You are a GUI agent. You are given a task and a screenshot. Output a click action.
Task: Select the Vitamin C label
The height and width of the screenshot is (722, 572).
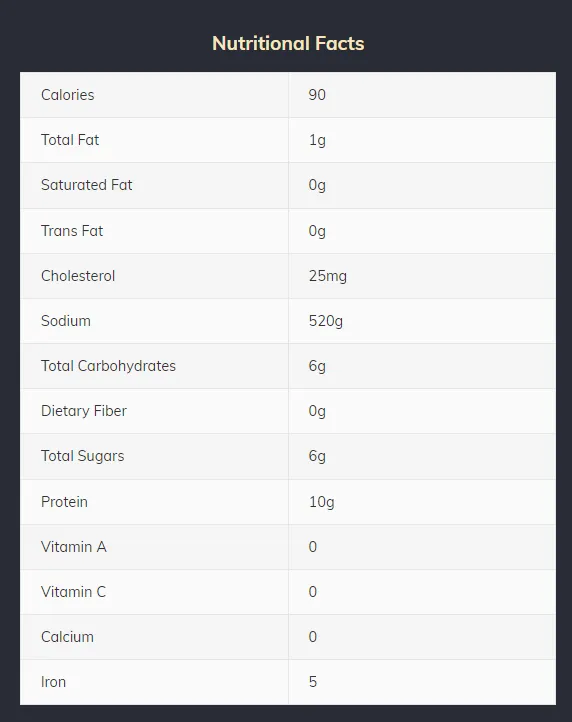click(x=73, y=592)
